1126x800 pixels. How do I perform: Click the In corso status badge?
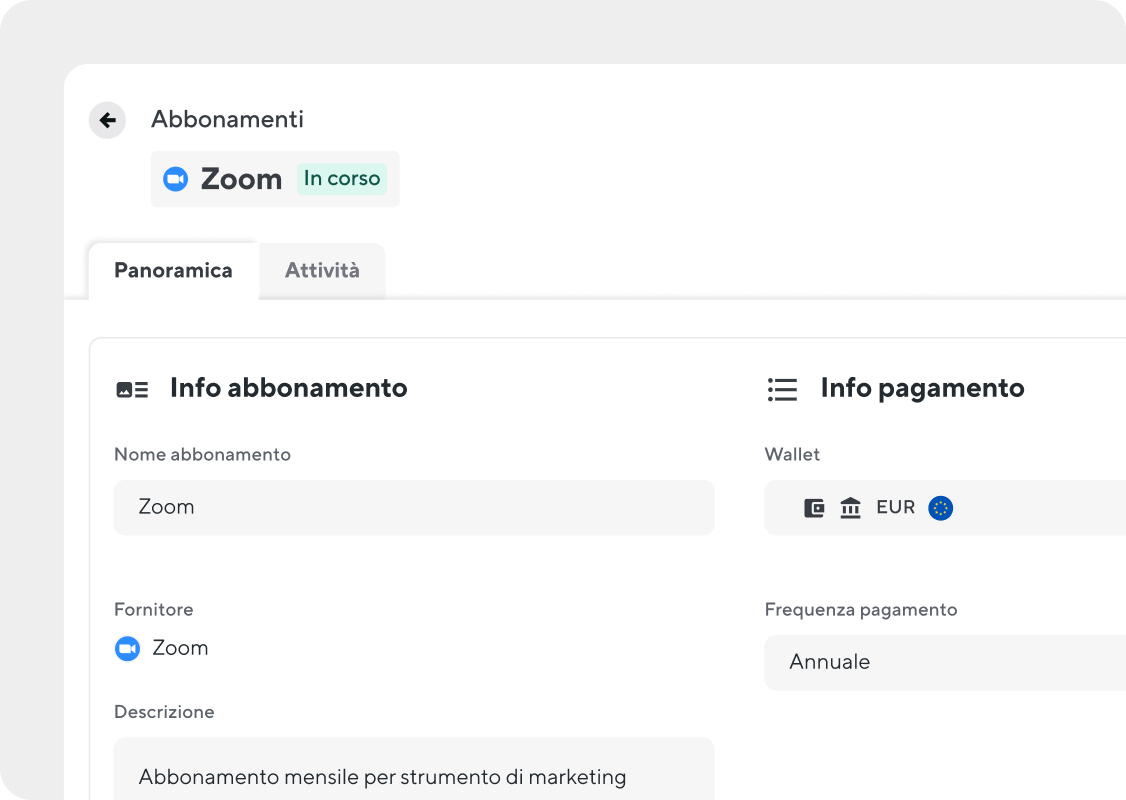coord(342,178)
